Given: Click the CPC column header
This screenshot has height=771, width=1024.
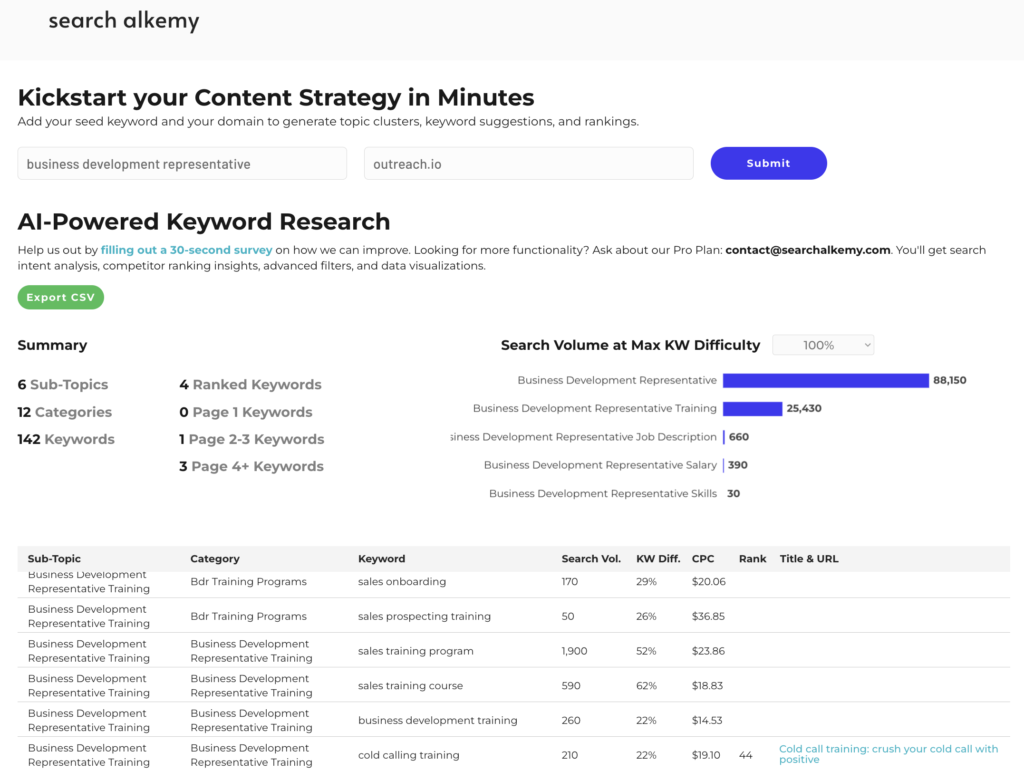Looking at the screenshot, I should point(703,559).
